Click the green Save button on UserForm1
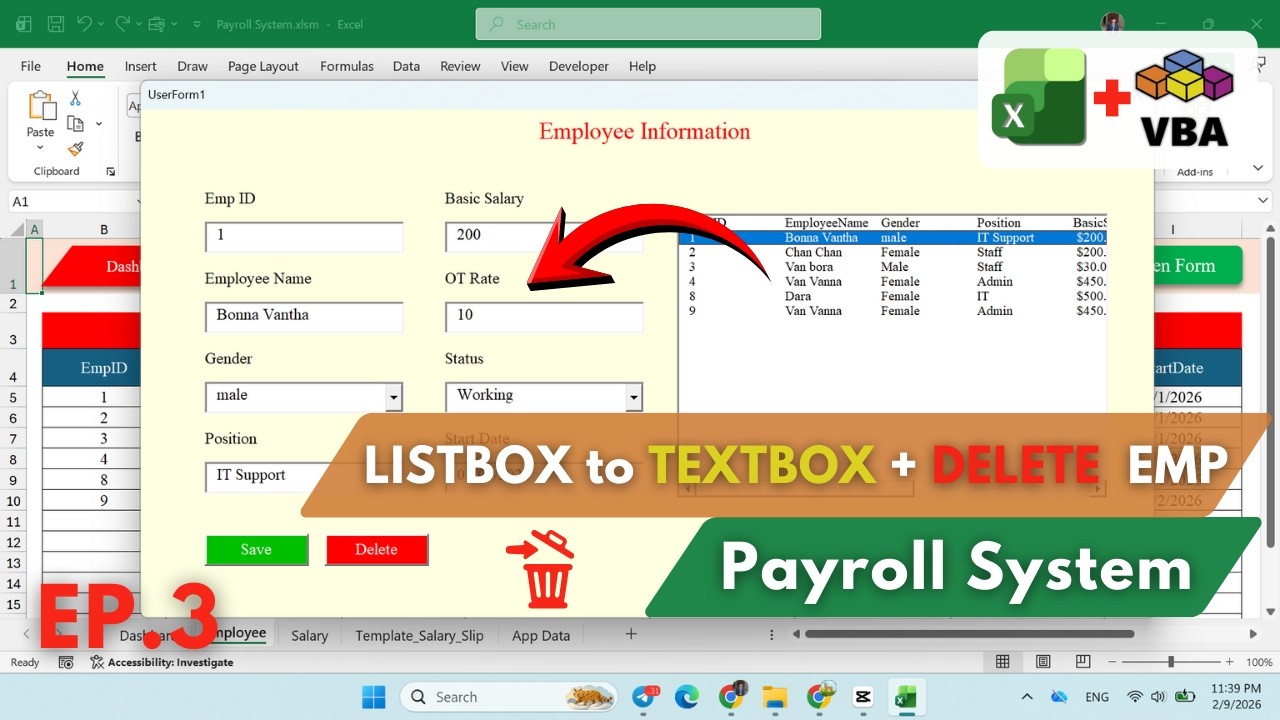This screenshot has height=720, width=1280. point(257,549)
